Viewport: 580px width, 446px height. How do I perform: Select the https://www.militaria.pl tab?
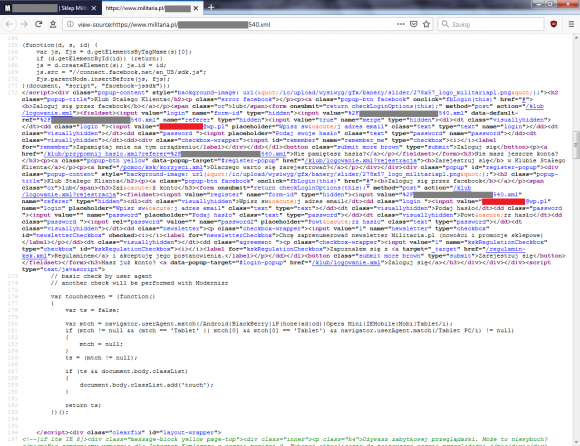pos(152,8)
